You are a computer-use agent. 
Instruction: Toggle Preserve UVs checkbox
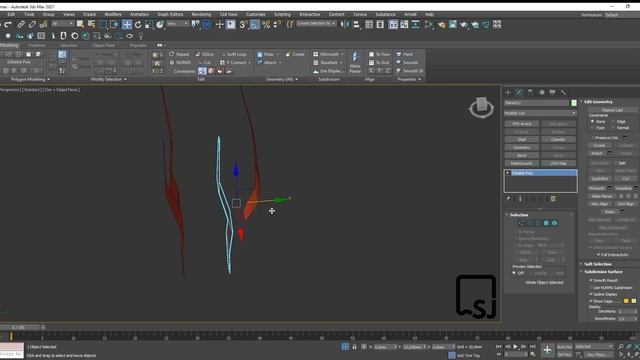tap(593, 138)
